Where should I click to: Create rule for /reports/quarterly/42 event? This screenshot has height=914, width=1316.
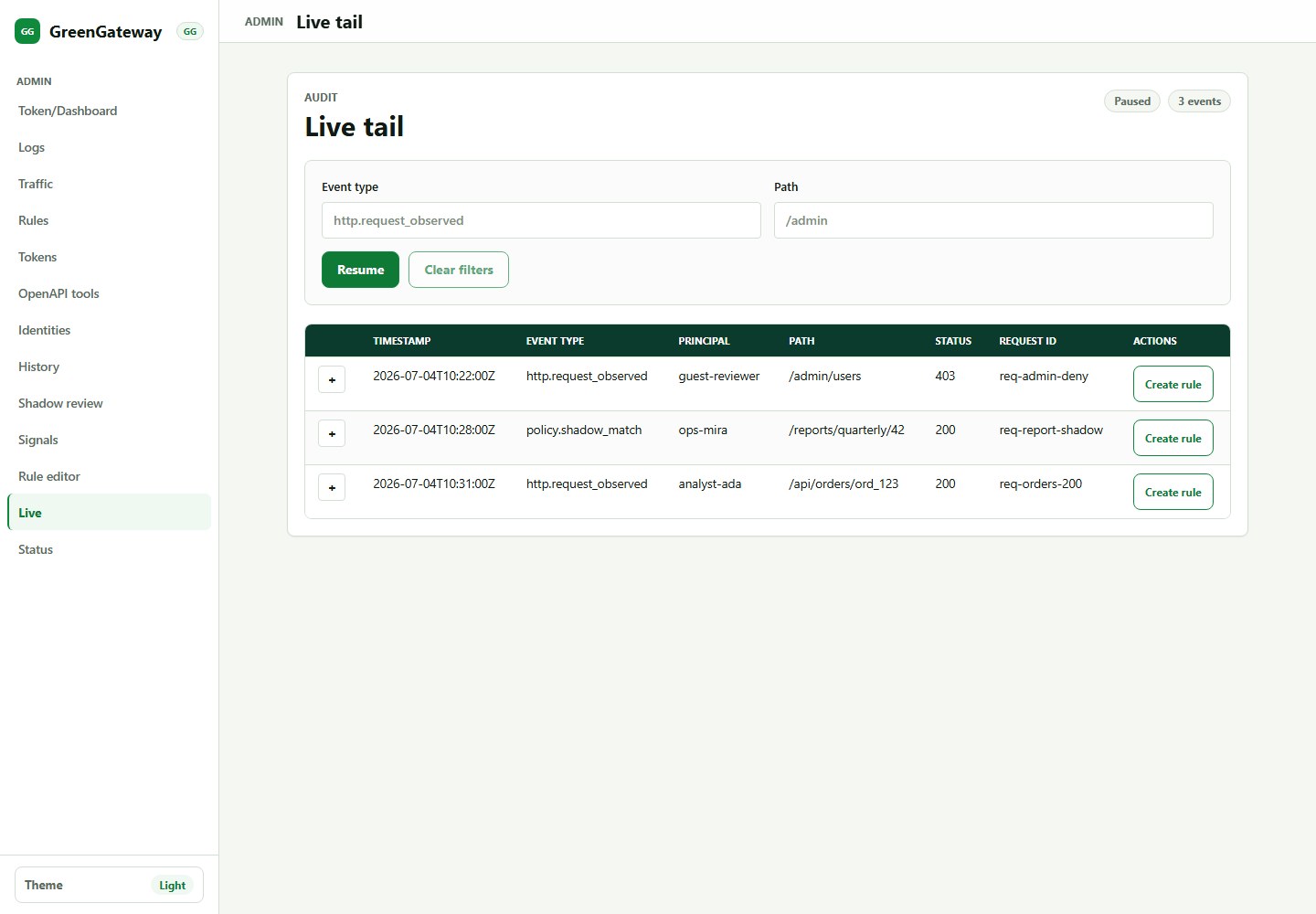(1173, 438)
